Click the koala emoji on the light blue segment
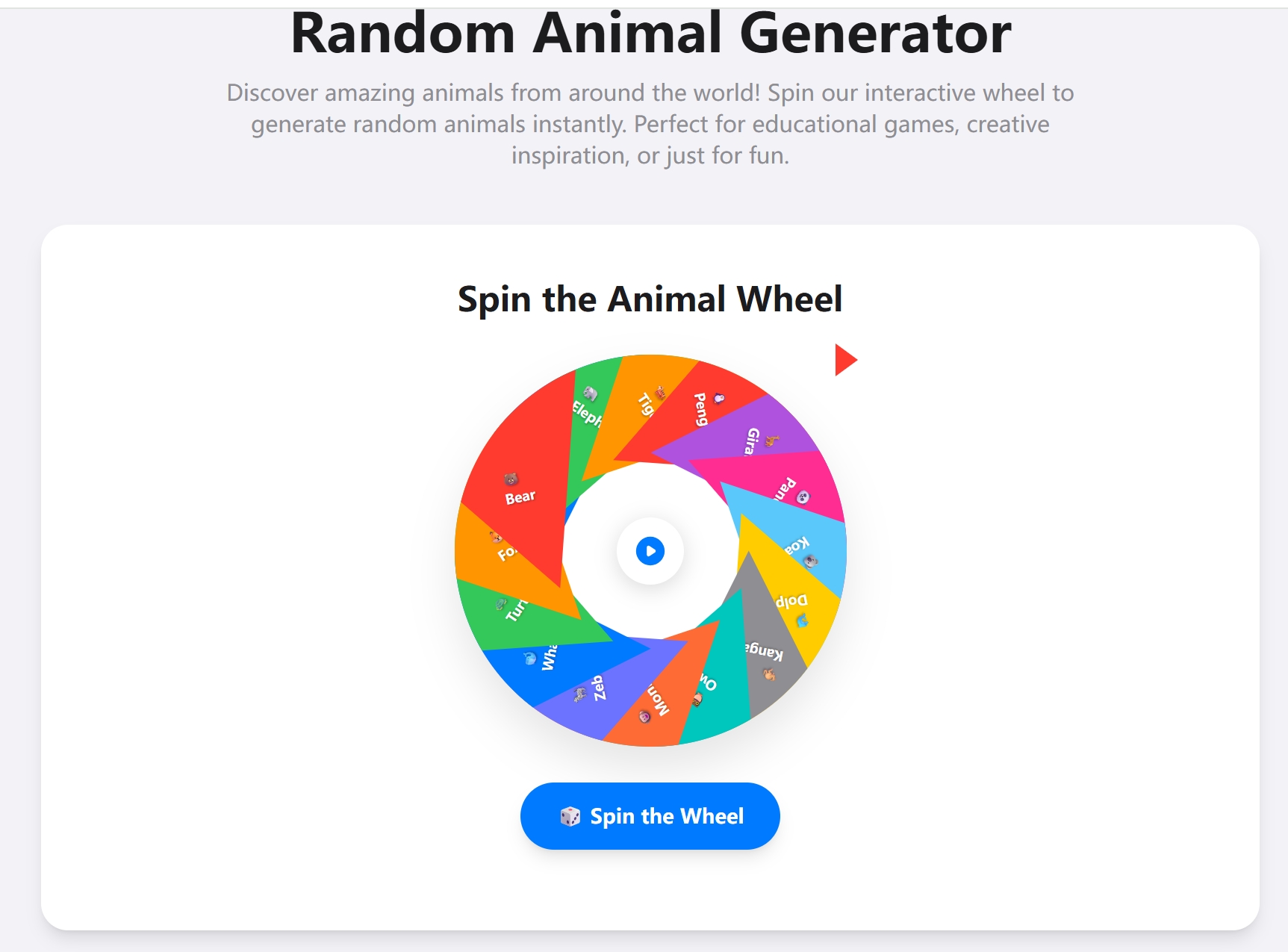Viewport: 1288px width, 952px height. click(x=811, y=561)
